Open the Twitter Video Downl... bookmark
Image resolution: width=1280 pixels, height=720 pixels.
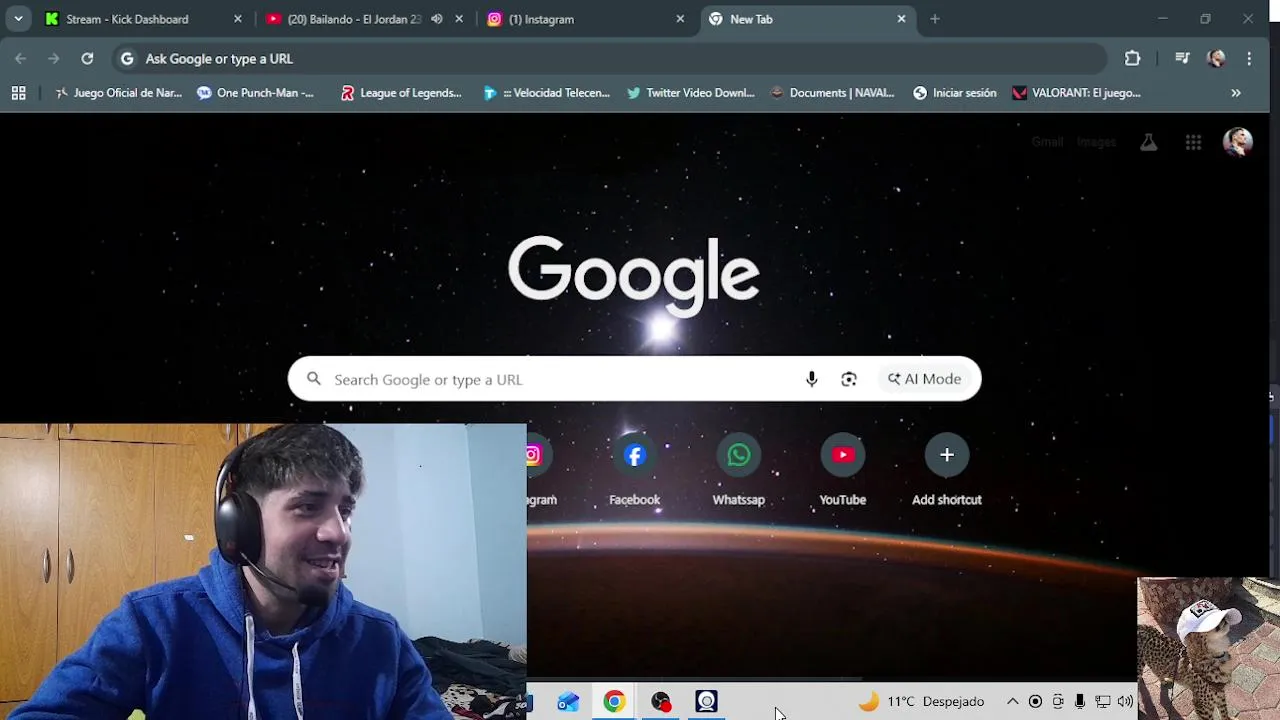[690, 93]
